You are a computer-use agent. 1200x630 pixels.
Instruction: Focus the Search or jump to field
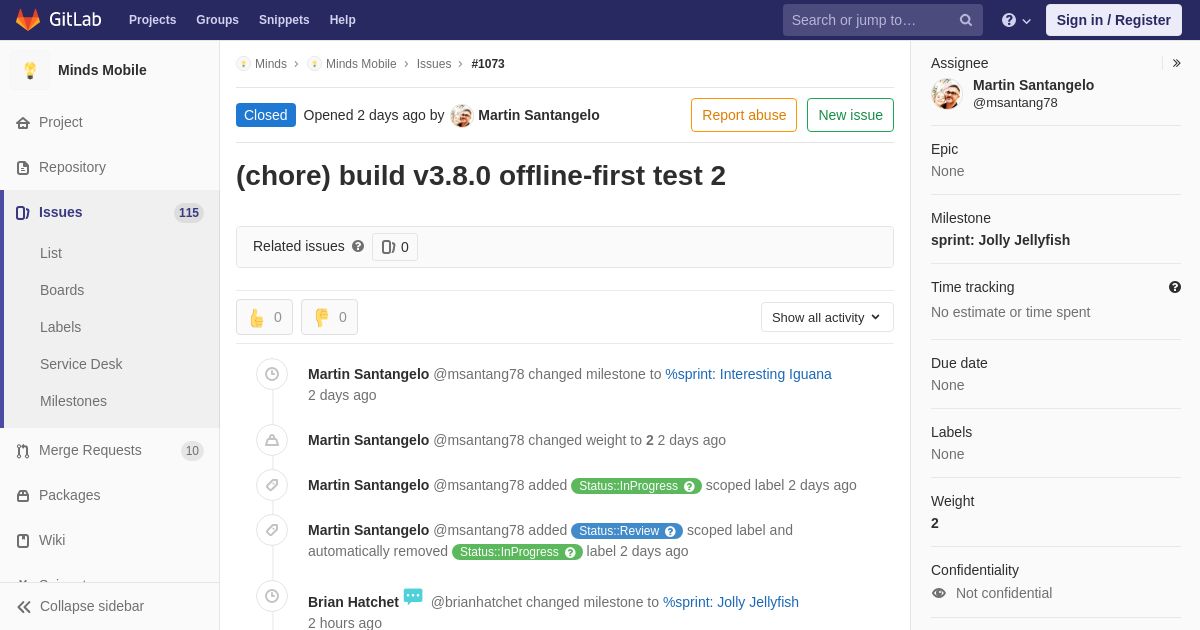[x=883, y=20]
